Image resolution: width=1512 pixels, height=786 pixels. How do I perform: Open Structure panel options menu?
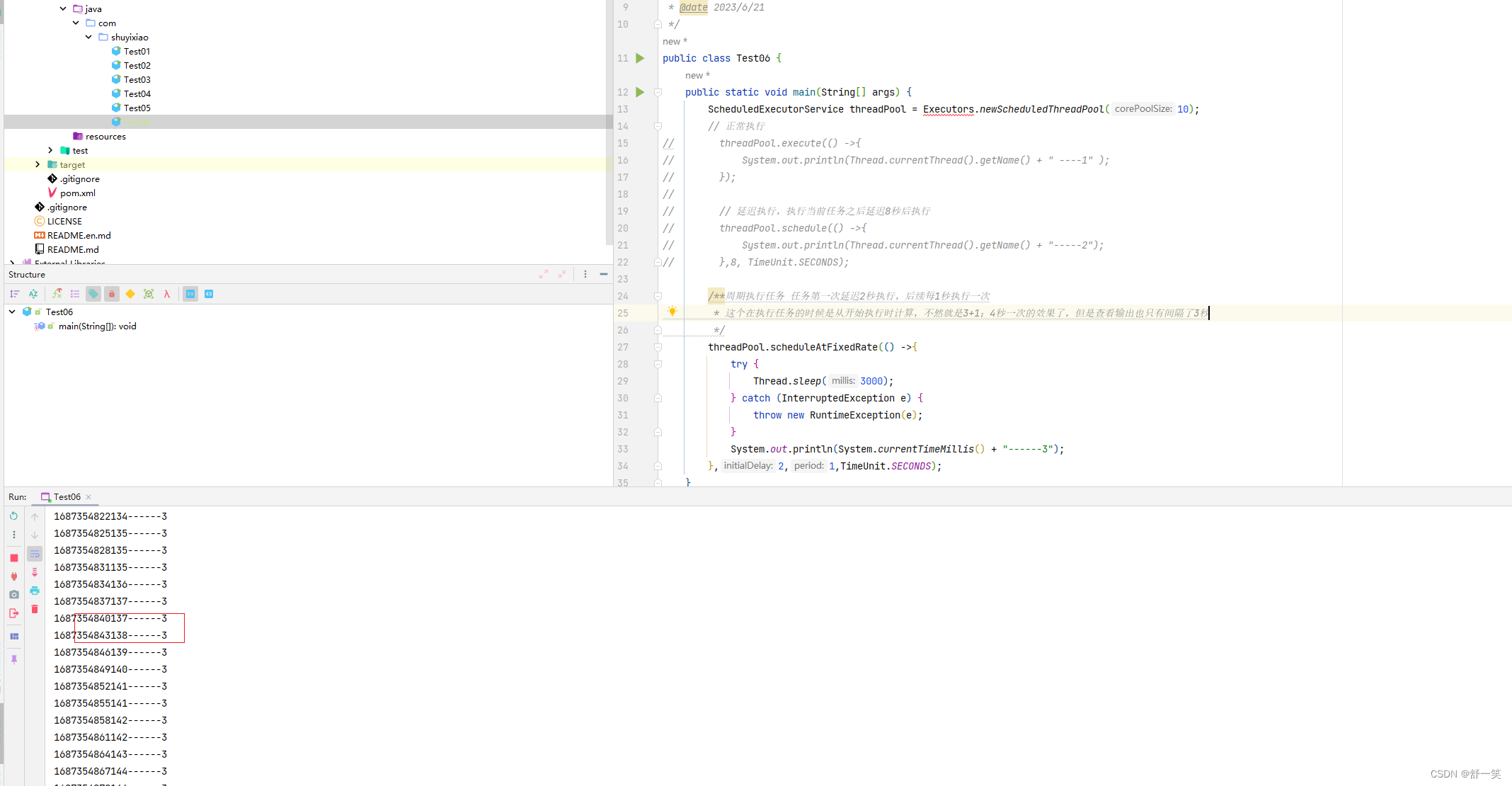pyautogui.click(x=585, y=274)
